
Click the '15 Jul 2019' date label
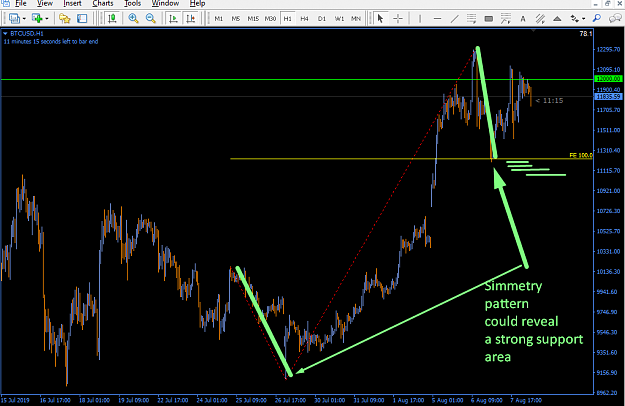click(x=16, y=400)
